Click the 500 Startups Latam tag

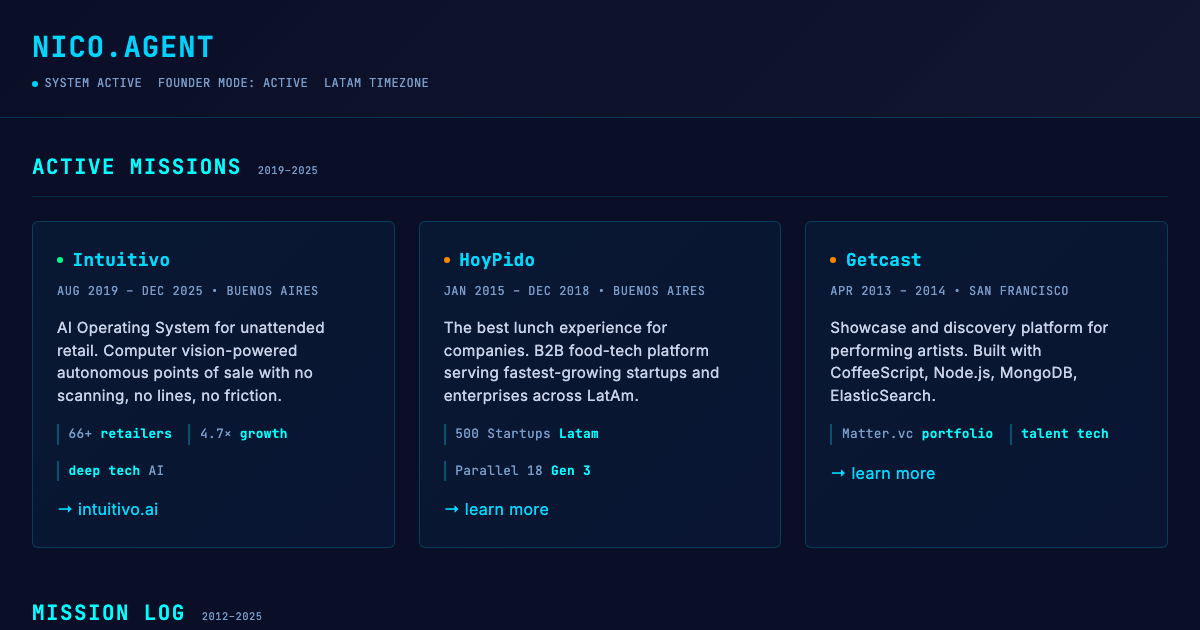tap(521, 434)
